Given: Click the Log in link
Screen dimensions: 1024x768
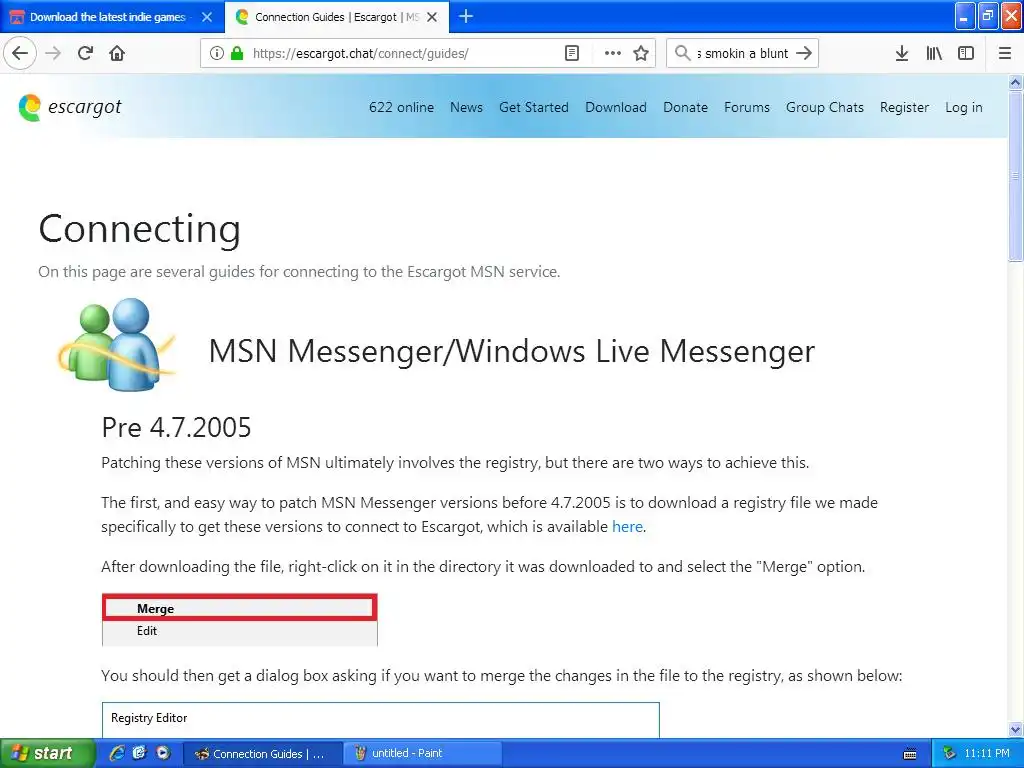Looking at the screenshot, I should point(963,107).
